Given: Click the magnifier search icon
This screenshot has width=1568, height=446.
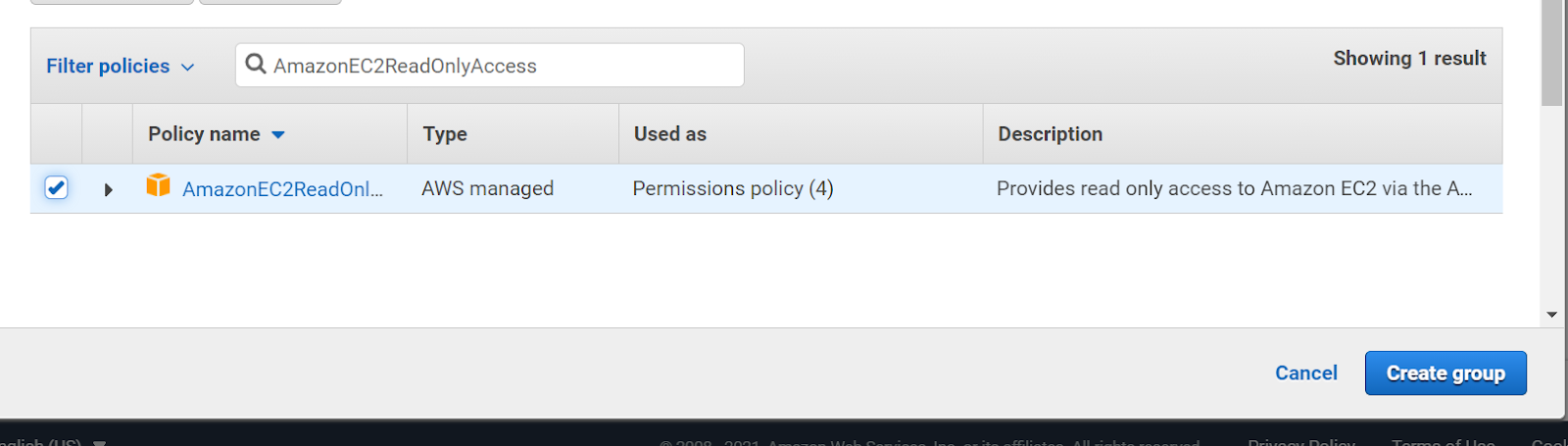Looking at the screenshot, I should coord(256,65).
